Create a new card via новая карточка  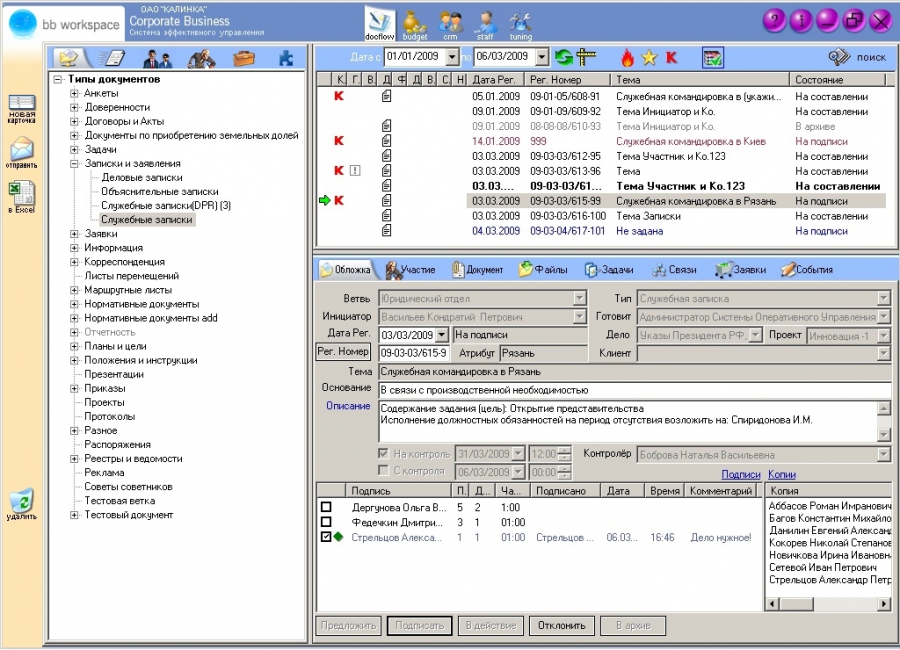click(22, 109)
